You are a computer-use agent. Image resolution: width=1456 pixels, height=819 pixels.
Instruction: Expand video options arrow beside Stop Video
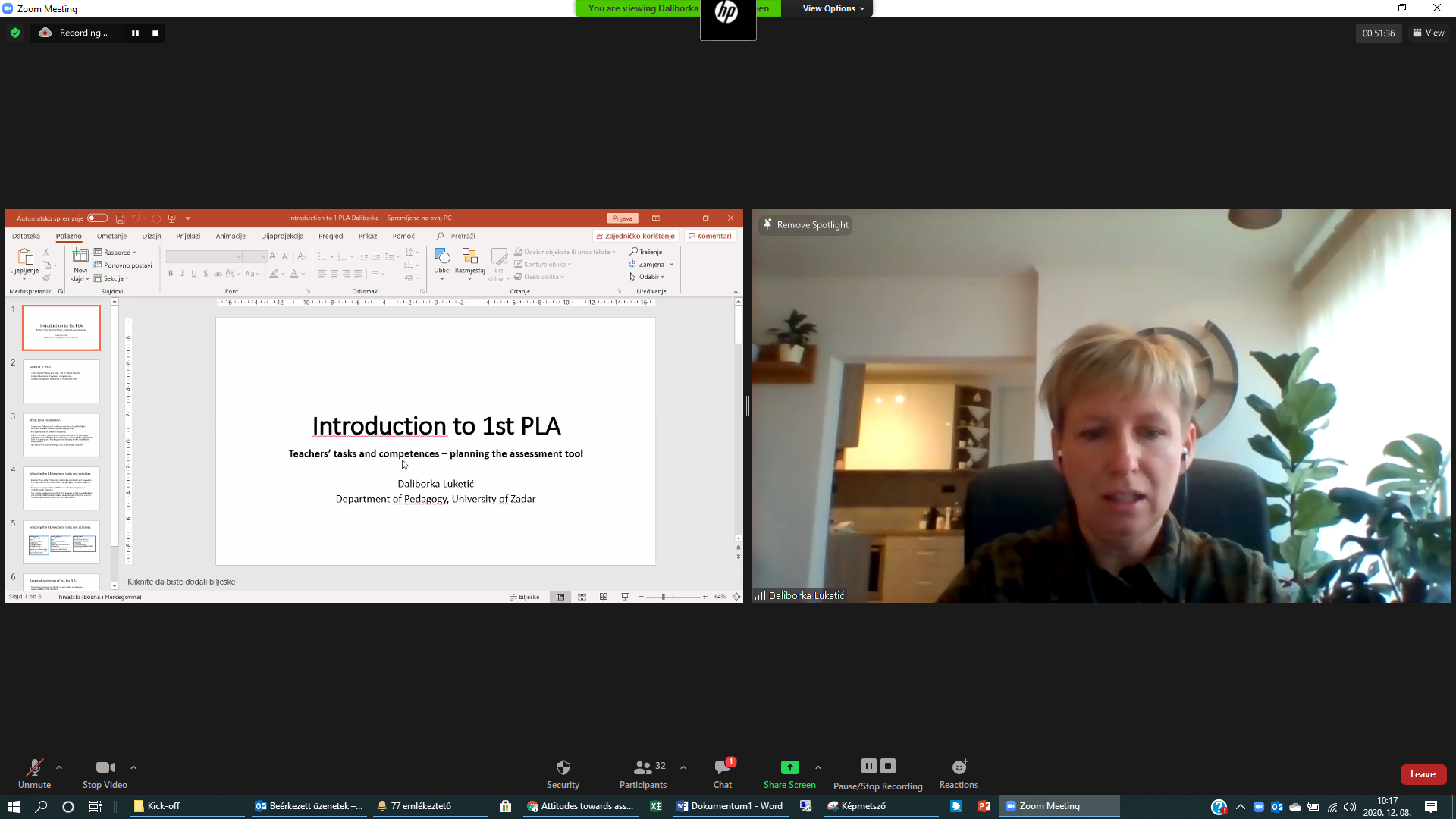click(133, 767)
